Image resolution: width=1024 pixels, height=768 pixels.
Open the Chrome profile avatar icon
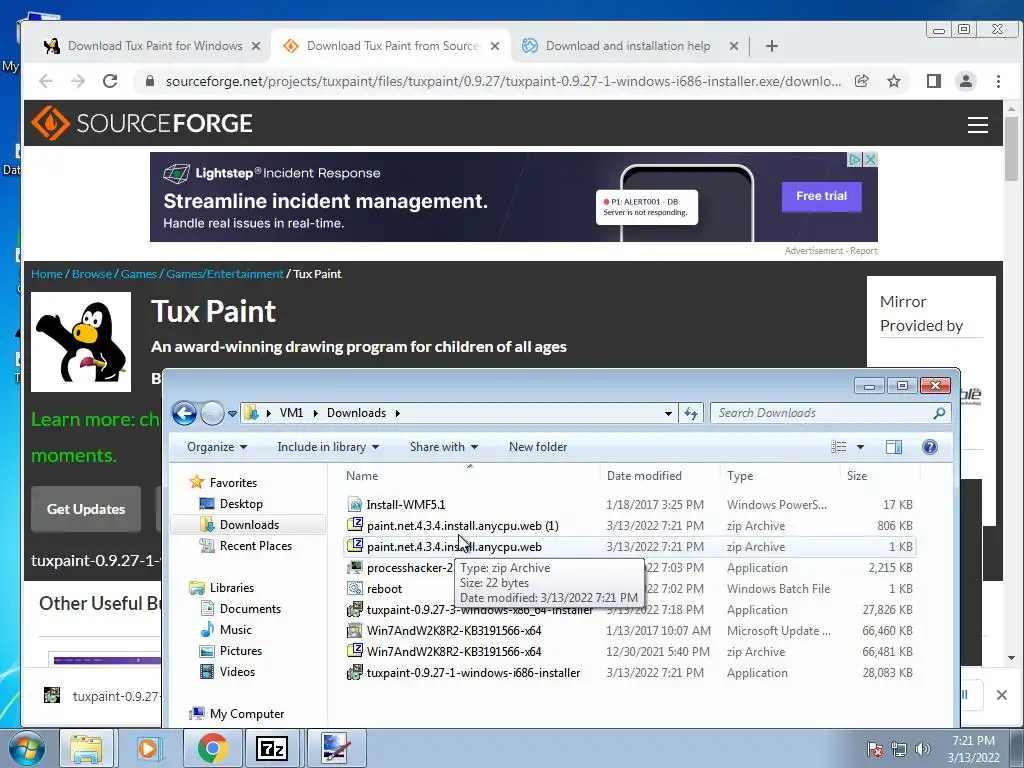965,81
